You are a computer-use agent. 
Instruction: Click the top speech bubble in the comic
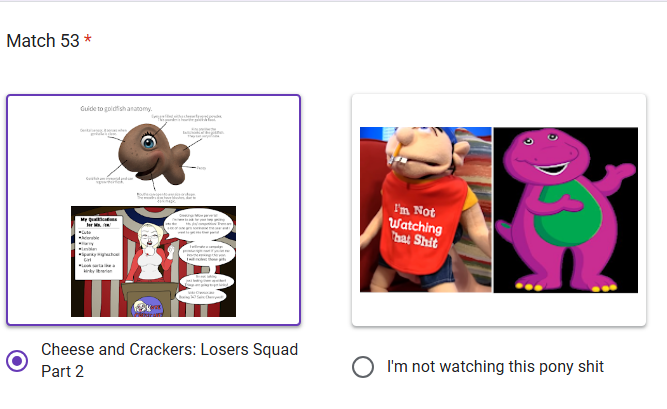point(205,223)
